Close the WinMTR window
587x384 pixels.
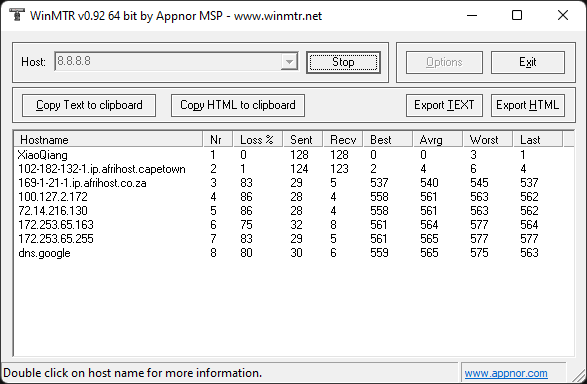563,15
